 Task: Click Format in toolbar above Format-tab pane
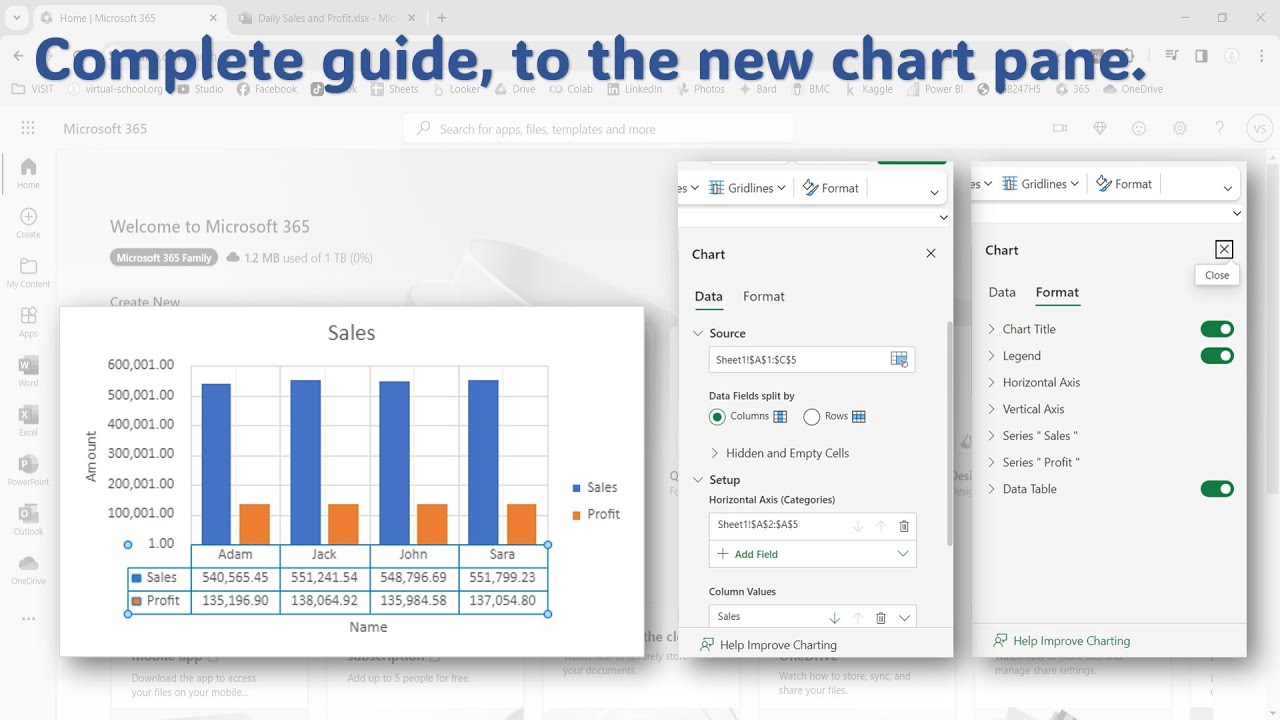click(1124, 184)
